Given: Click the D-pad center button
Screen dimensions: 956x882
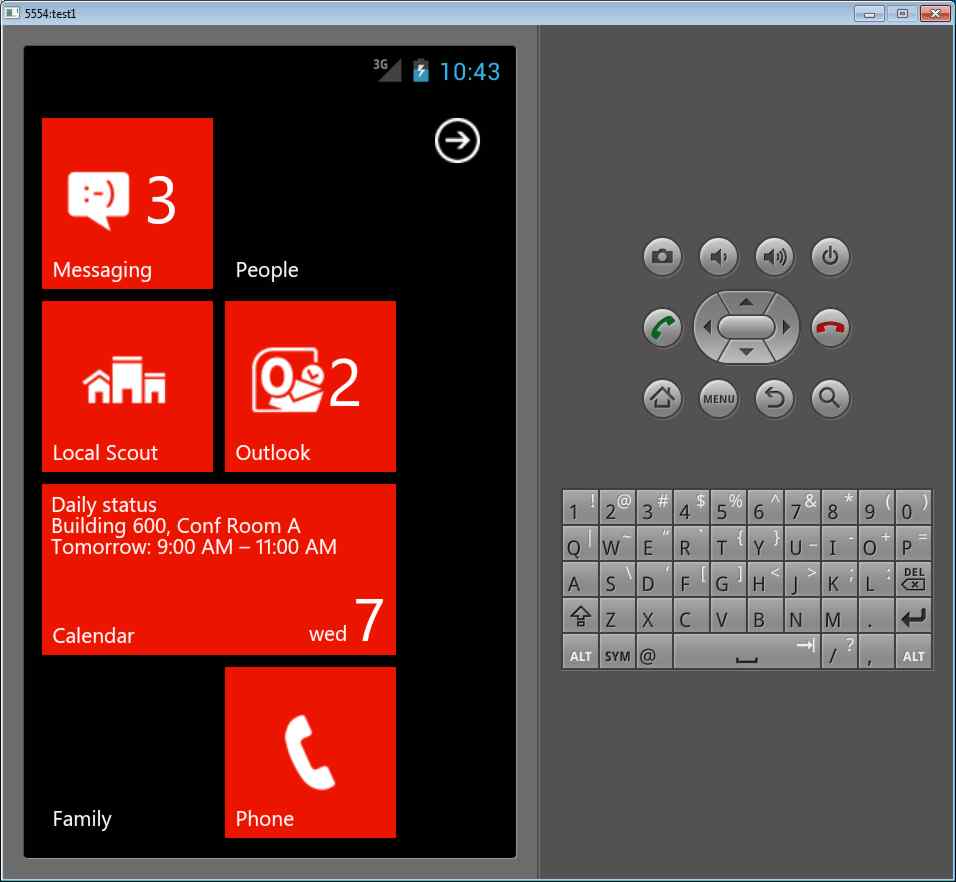Looking at the screenshot, I should pyautogui.click(x=746, y=327).
